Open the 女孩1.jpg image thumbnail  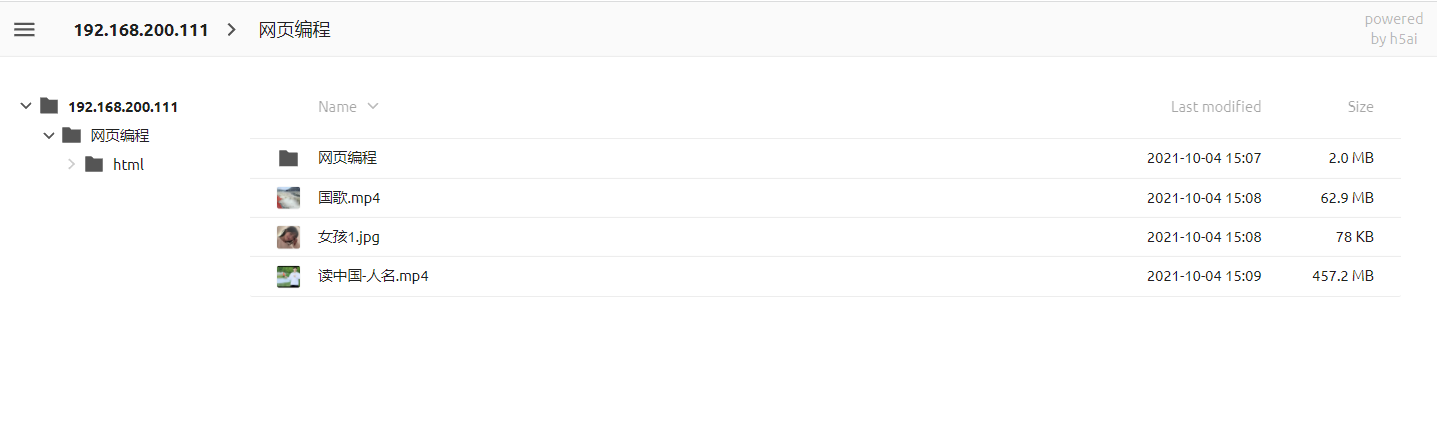click(x=288, y=237)
